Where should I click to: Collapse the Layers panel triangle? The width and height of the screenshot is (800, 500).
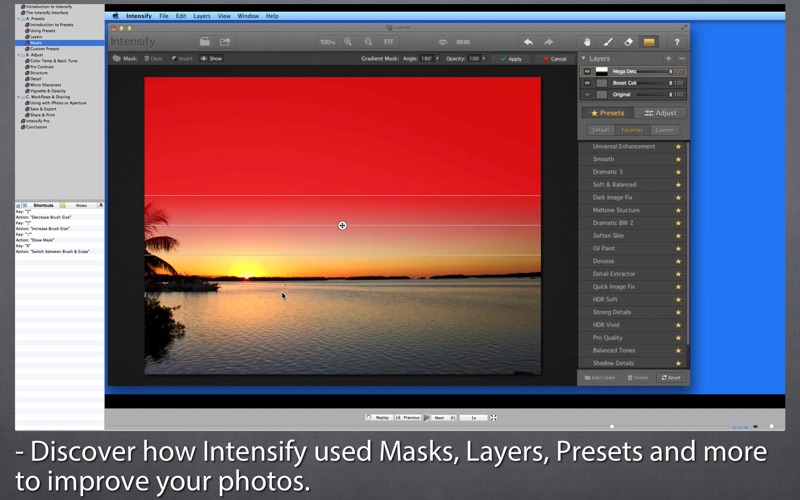point(584,58)
